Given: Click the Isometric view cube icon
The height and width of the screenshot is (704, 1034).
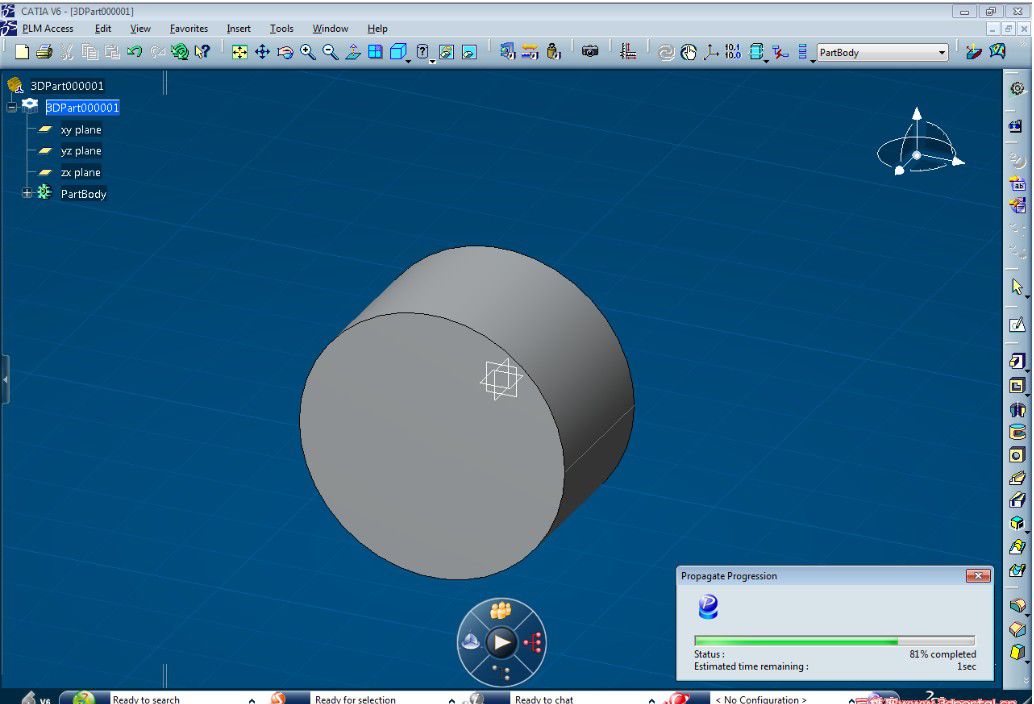Looking at the screenshot, I should (398, 52).
